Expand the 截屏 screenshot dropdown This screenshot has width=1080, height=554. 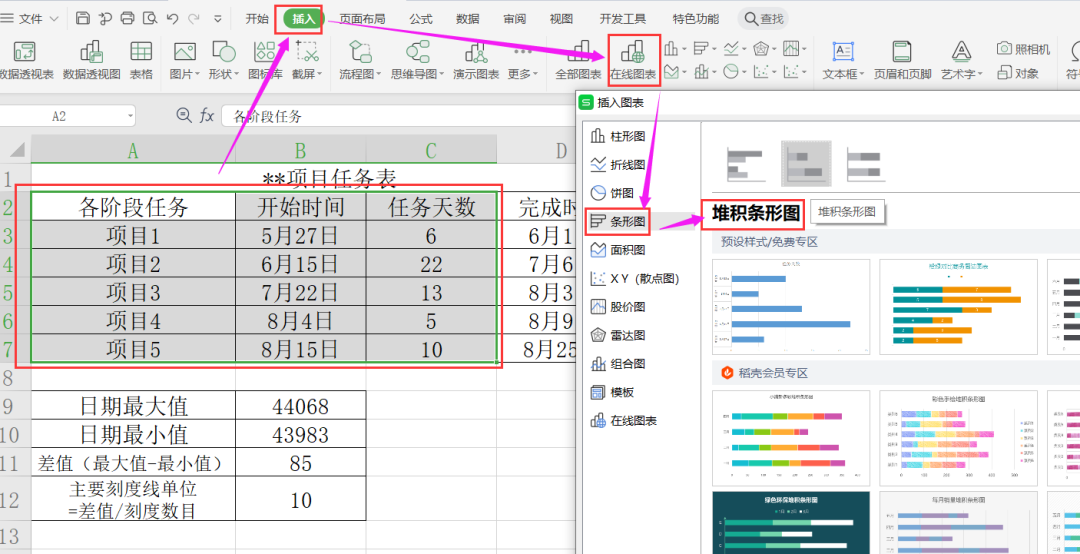(319, 74)
